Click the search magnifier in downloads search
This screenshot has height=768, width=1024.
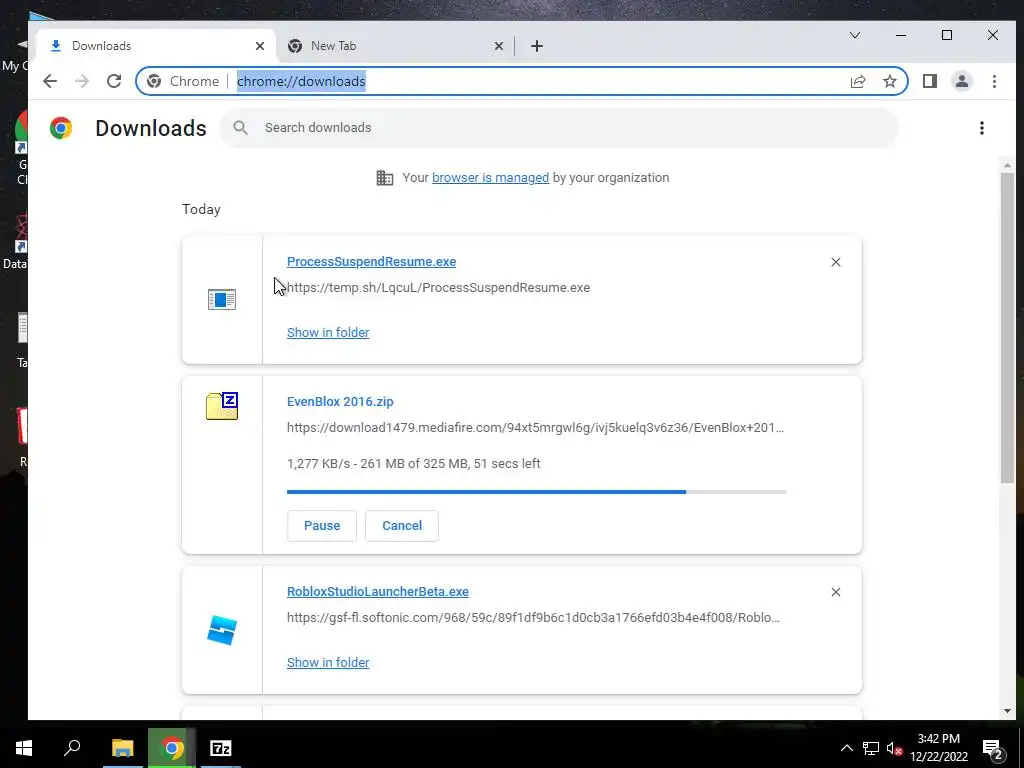[240, 128]
